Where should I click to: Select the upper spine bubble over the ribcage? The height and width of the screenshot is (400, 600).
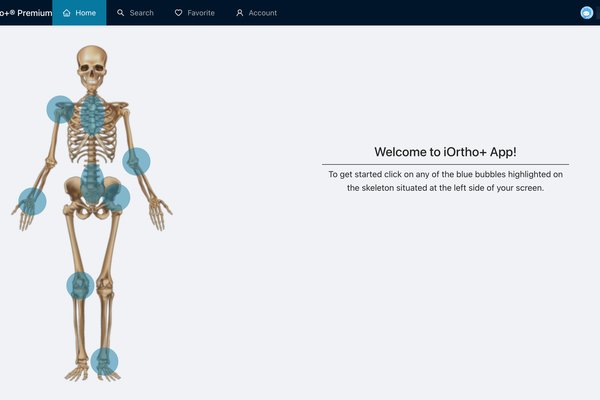point(92,115)
